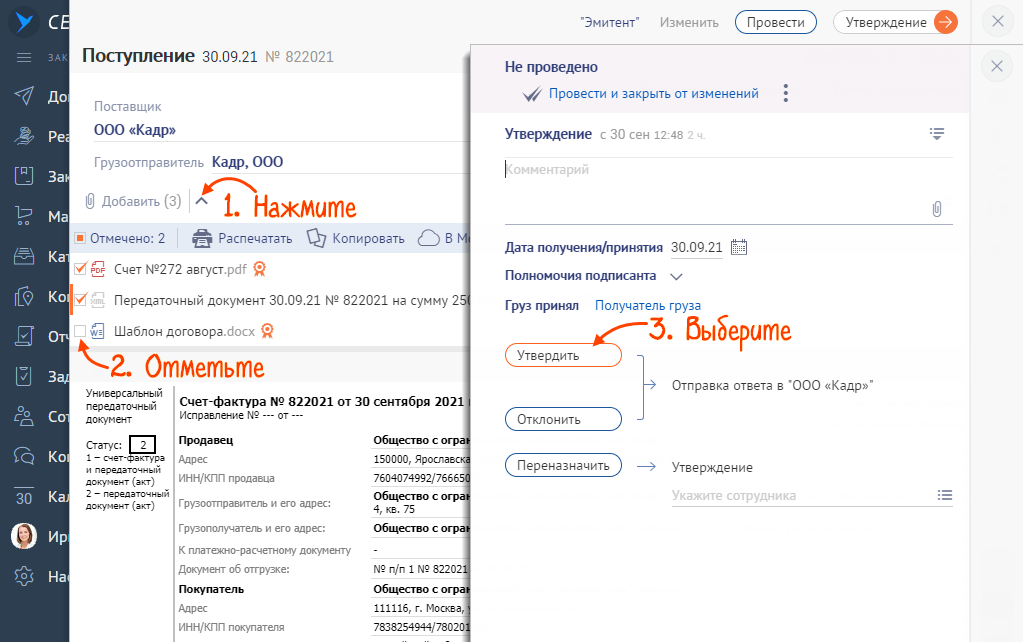The height and width of the screenshot is (642, 1023).
Task: Open calendar picker next to date 30.09.21
Action: [x=740, y=247]
